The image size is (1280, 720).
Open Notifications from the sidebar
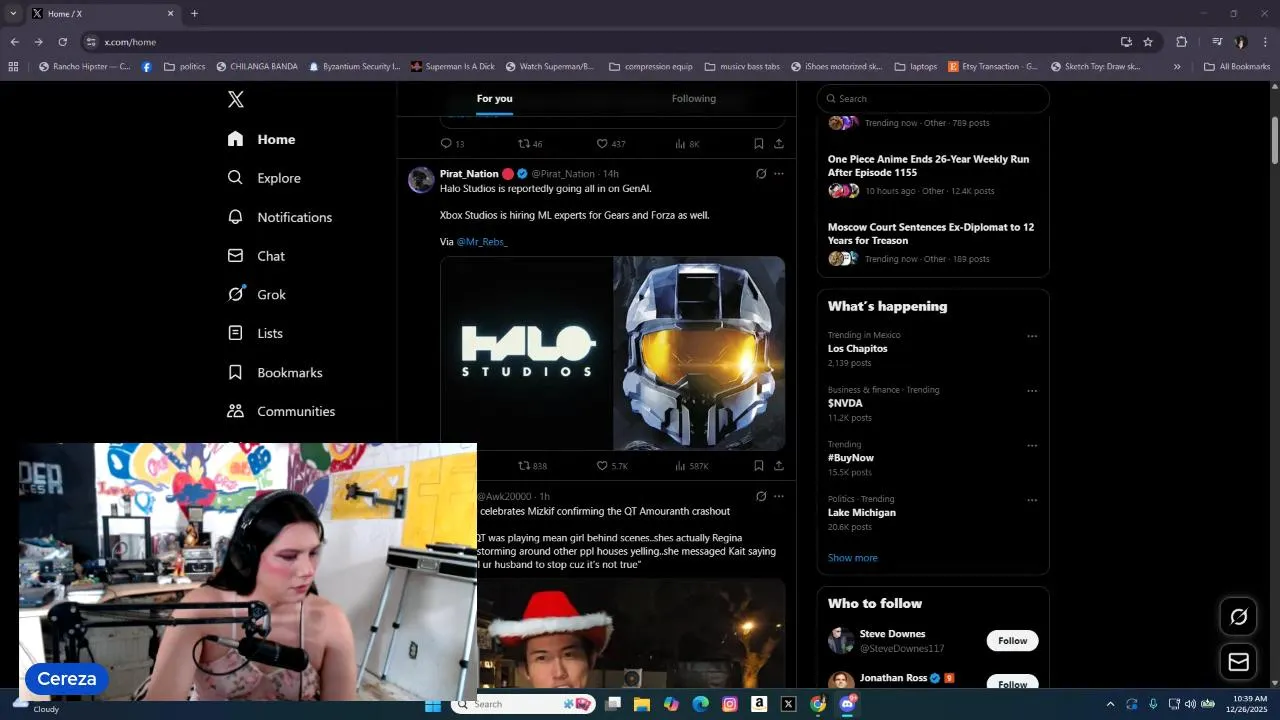point(279,217)
